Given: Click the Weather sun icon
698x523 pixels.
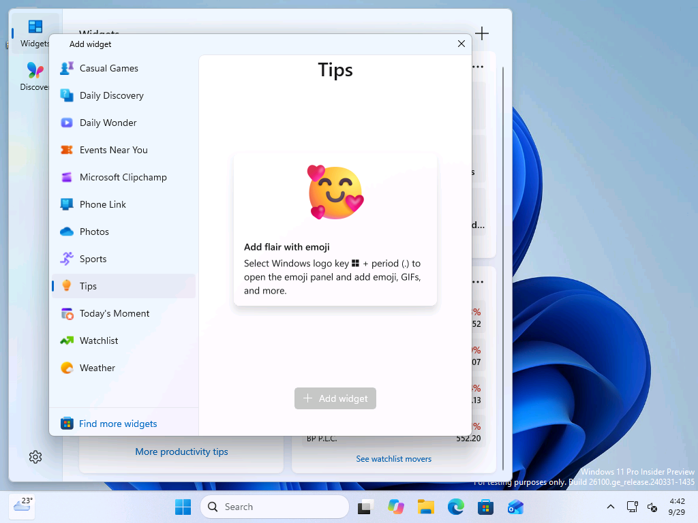Looking at the screenshot, I should pyautogui.click(x=67, y=368).
